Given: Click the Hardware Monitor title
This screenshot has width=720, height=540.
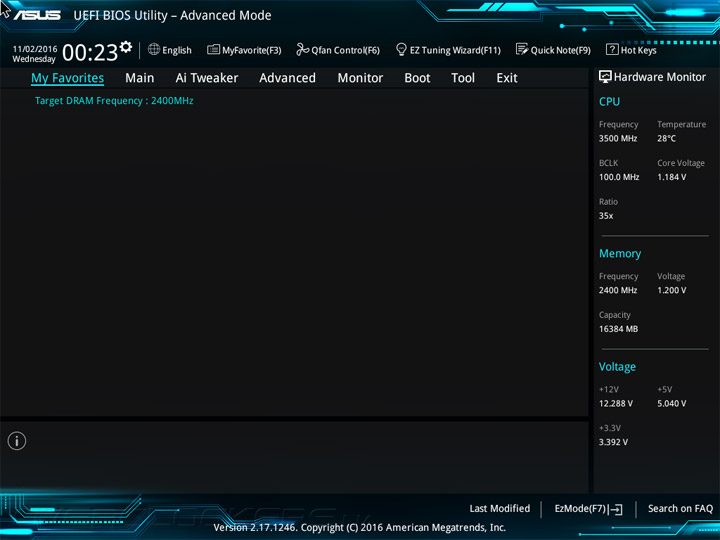Looking at the screenshot, I should 660,77.
